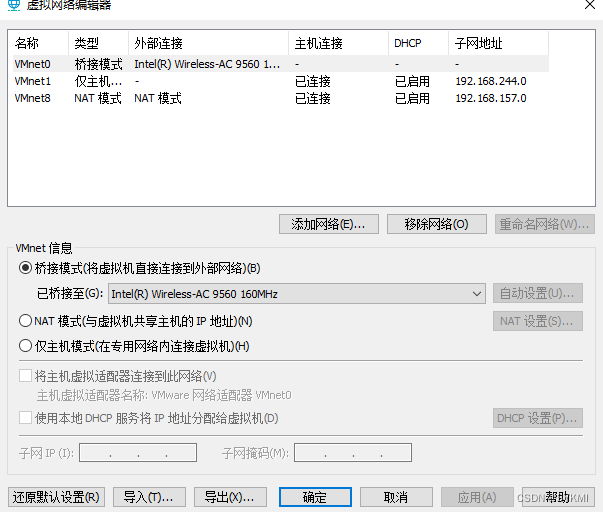Click the 导入(T)... button

149,497
